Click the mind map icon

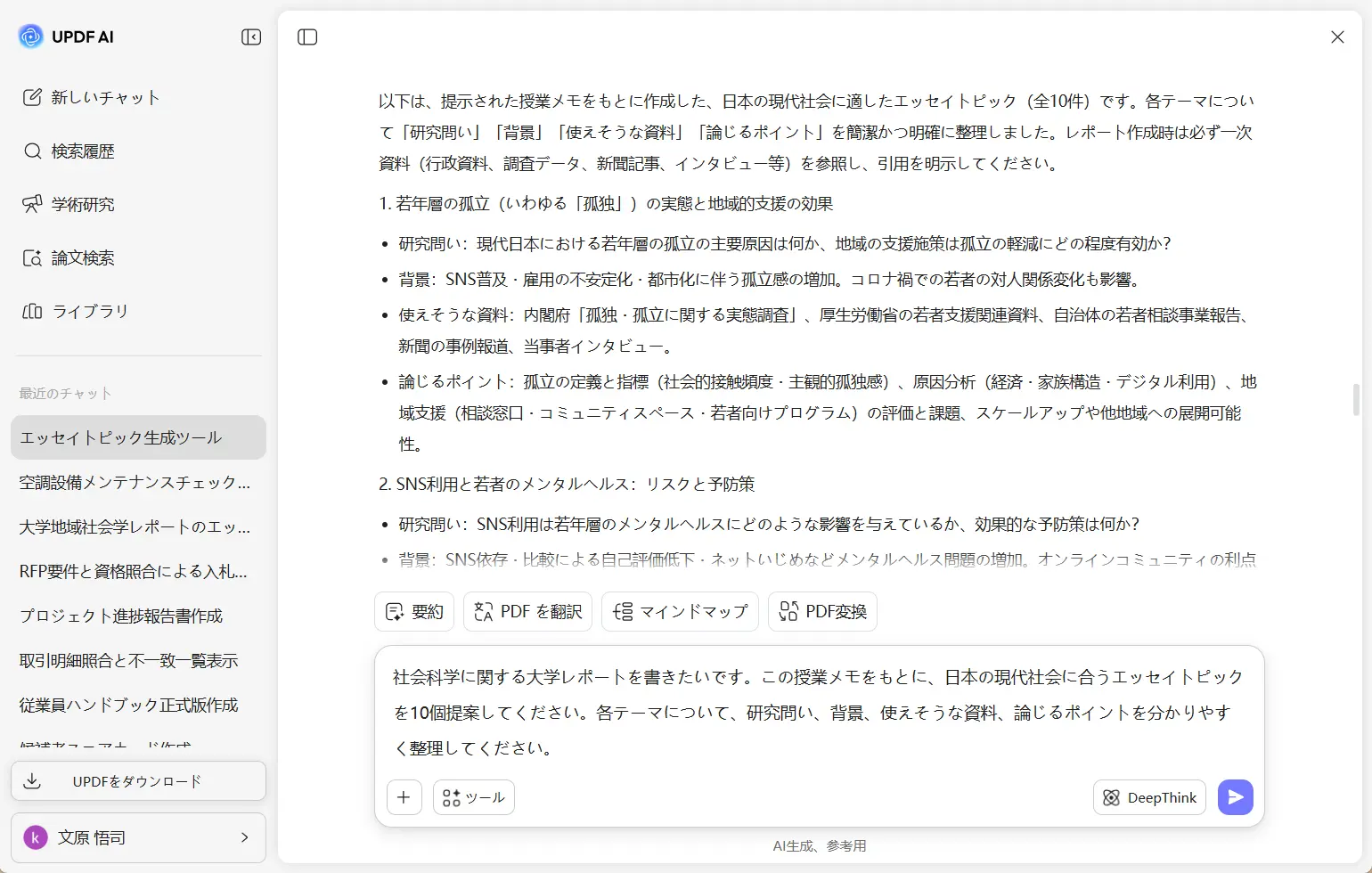[x=623, y=611]
